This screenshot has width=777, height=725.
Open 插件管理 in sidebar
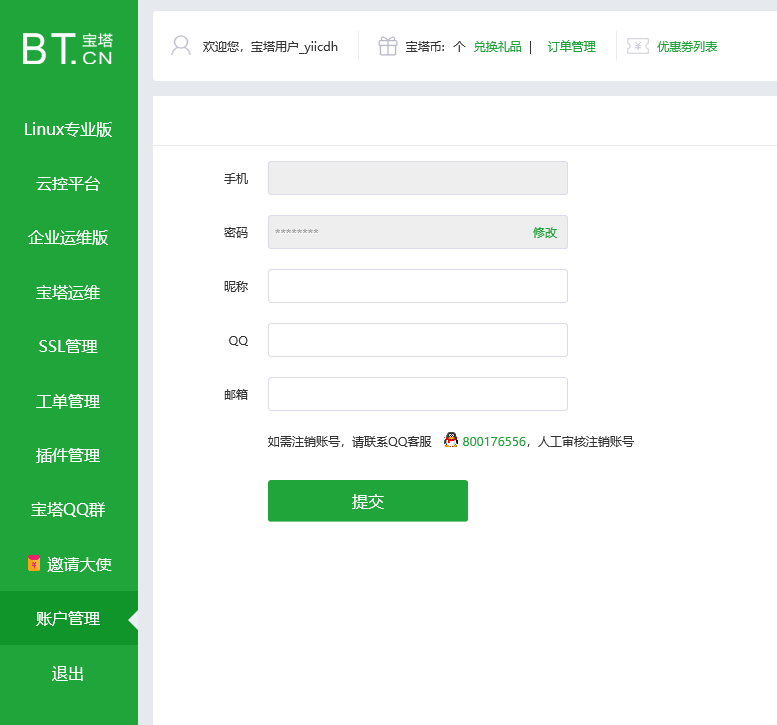68,455
